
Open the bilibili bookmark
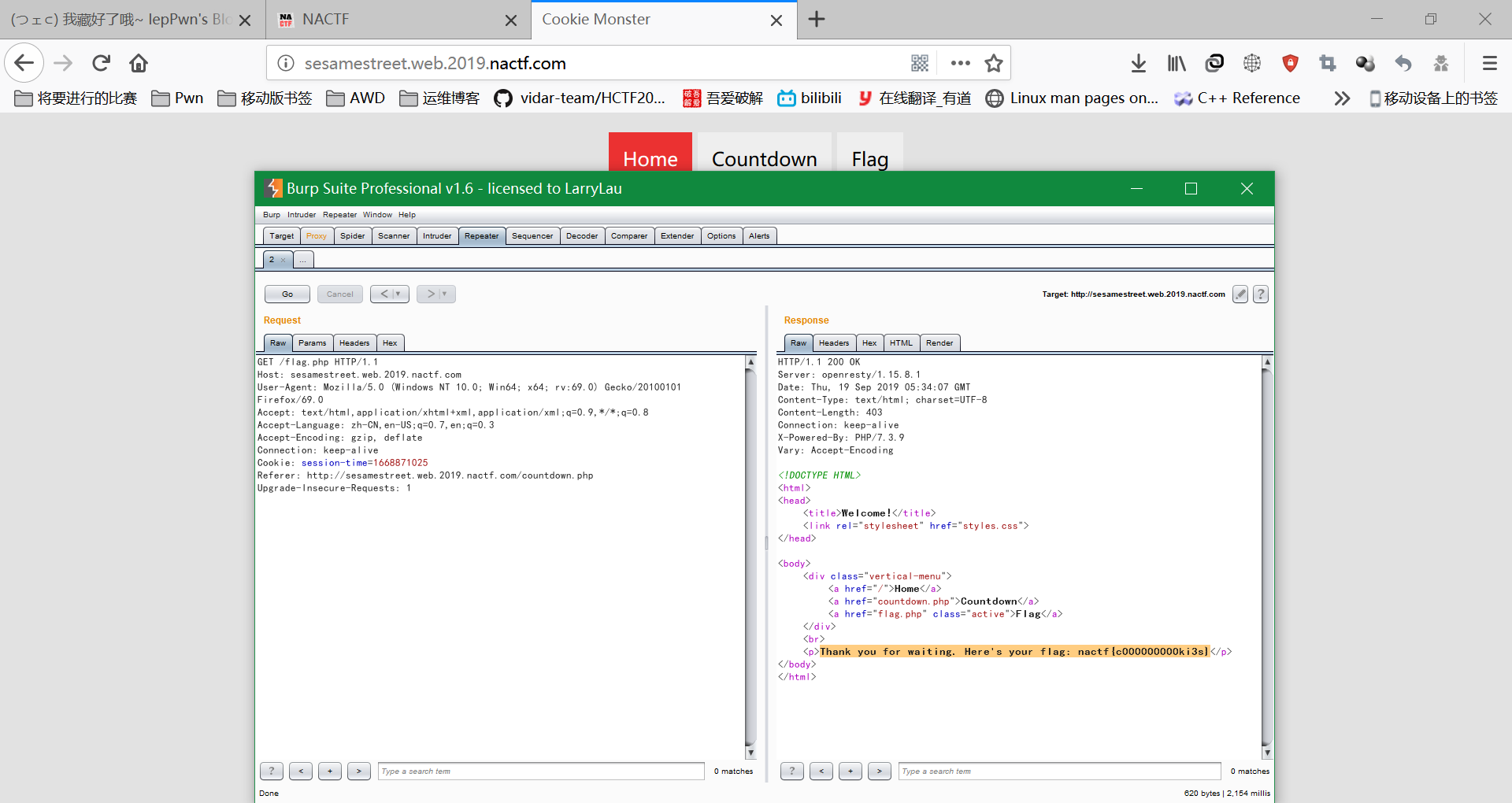pyautogui.click(x=810, y=98)
